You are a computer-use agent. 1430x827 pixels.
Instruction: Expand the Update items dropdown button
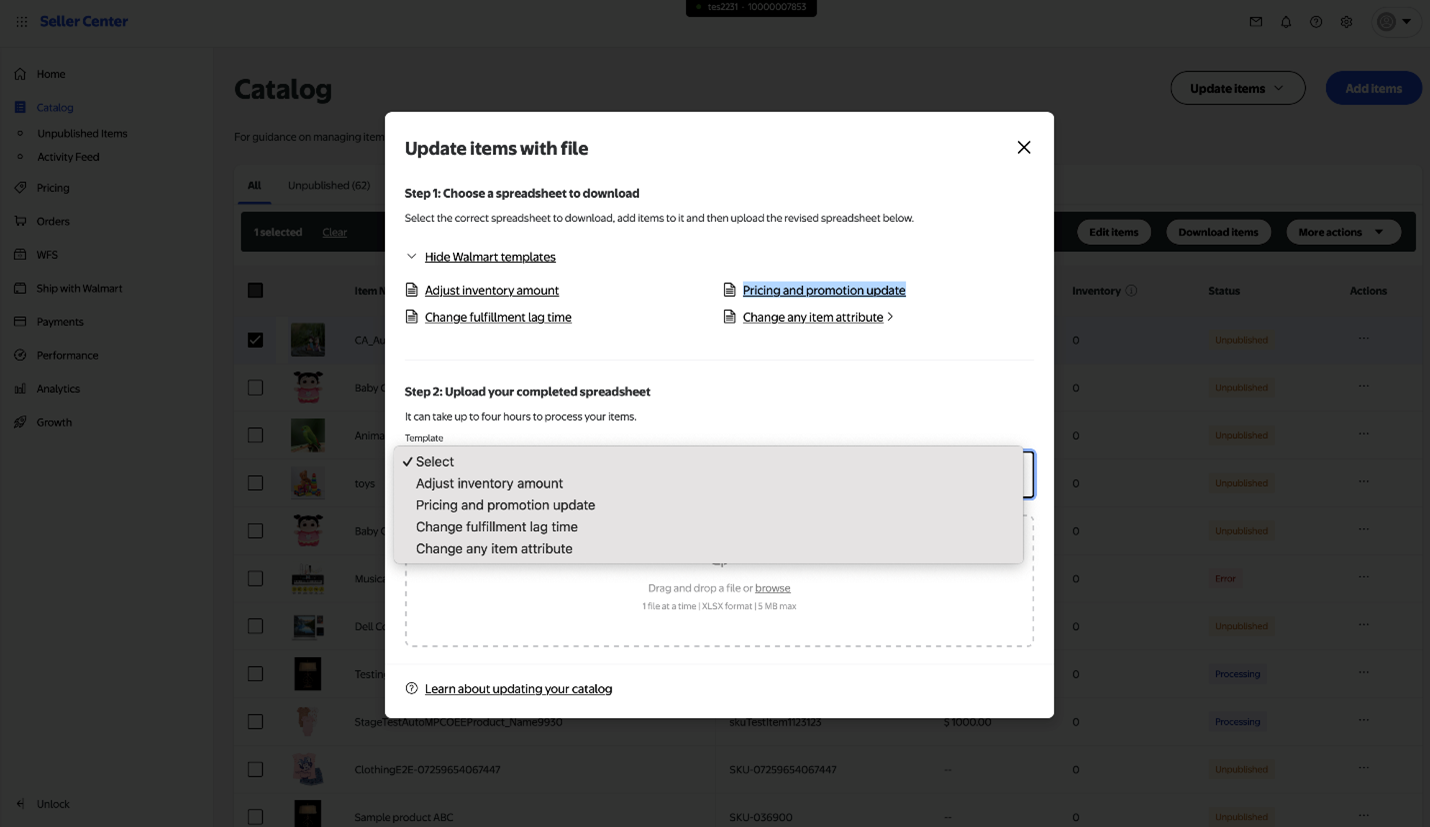tap(1237, 88)
